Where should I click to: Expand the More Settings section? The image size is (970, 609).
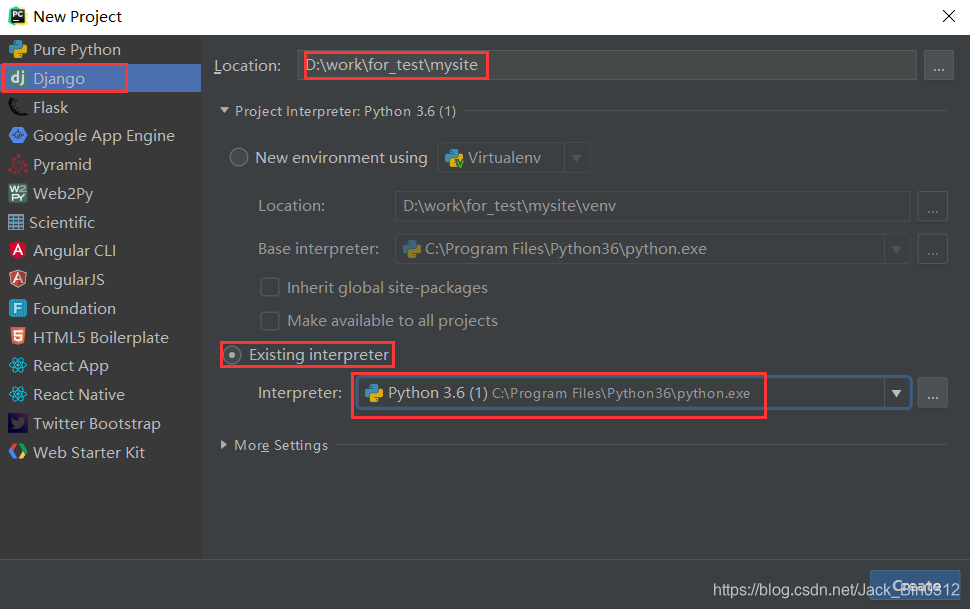224,445
